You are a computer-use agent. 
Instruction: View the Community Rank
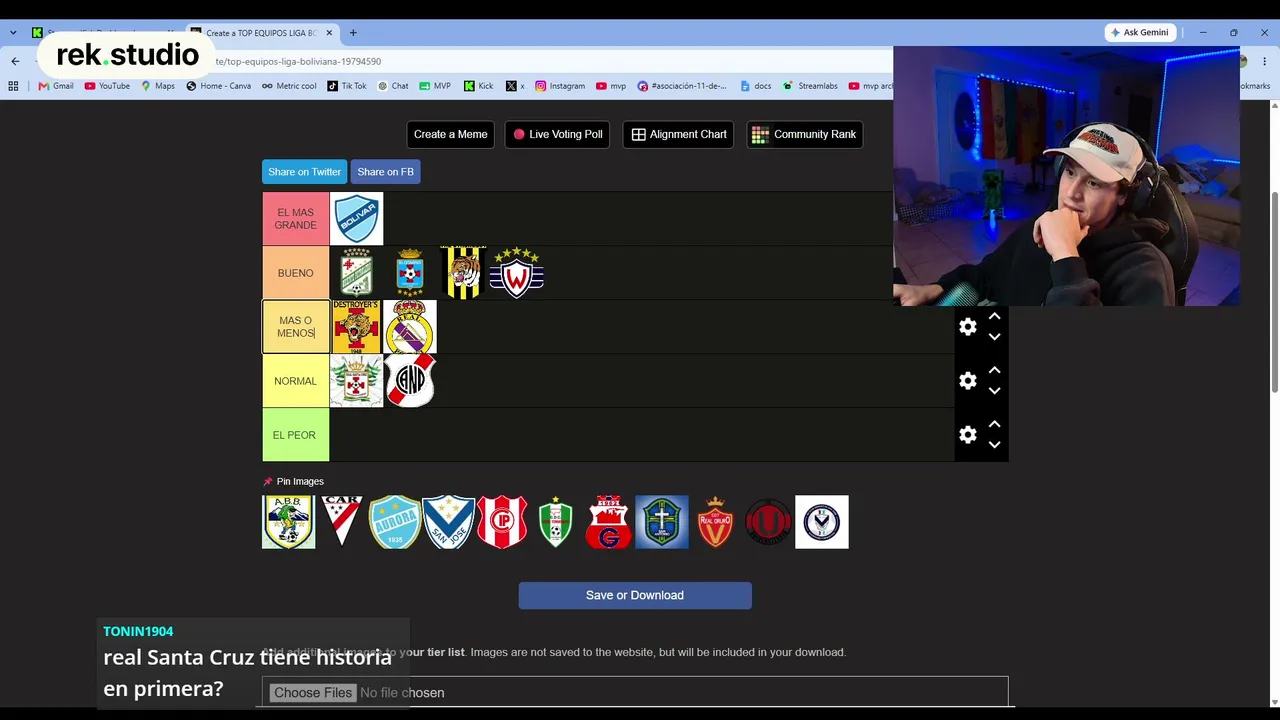805,134
